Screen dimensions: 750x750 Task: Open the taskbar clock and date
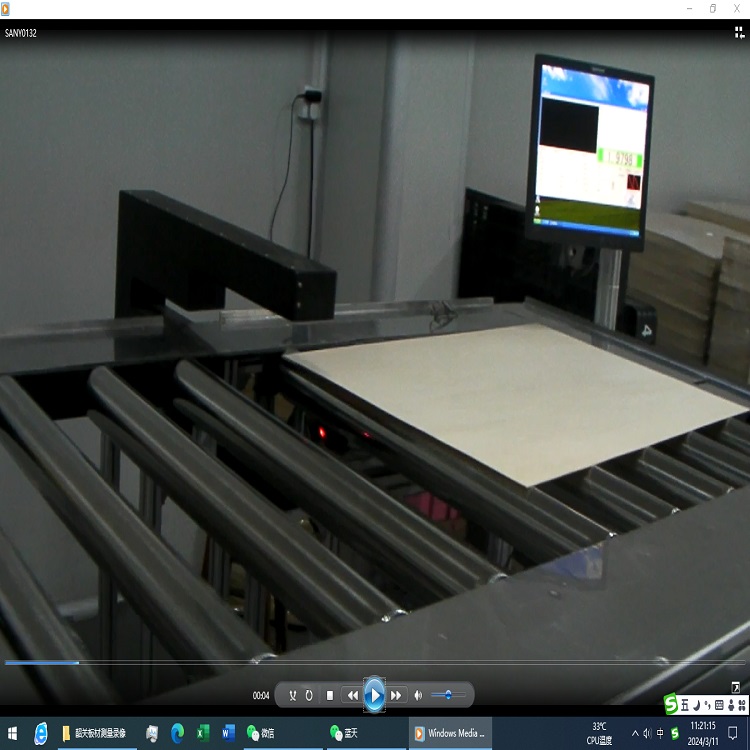coord(703,733)
